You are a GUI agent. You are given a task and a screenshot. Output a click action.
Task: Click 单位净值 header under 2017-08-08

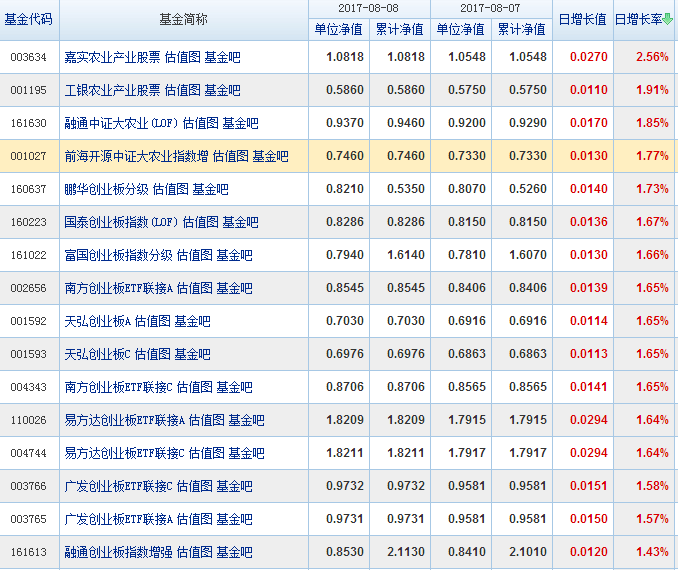(x=339, y=29)
